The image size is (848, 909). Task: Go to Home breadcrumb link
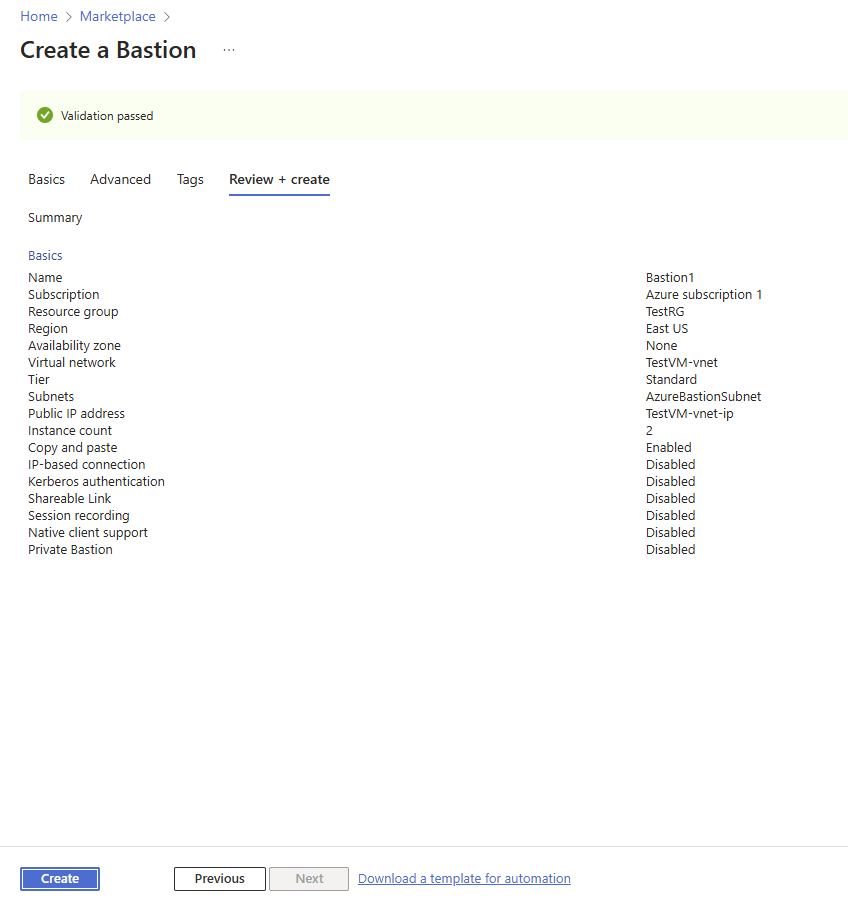click(39, 16)
